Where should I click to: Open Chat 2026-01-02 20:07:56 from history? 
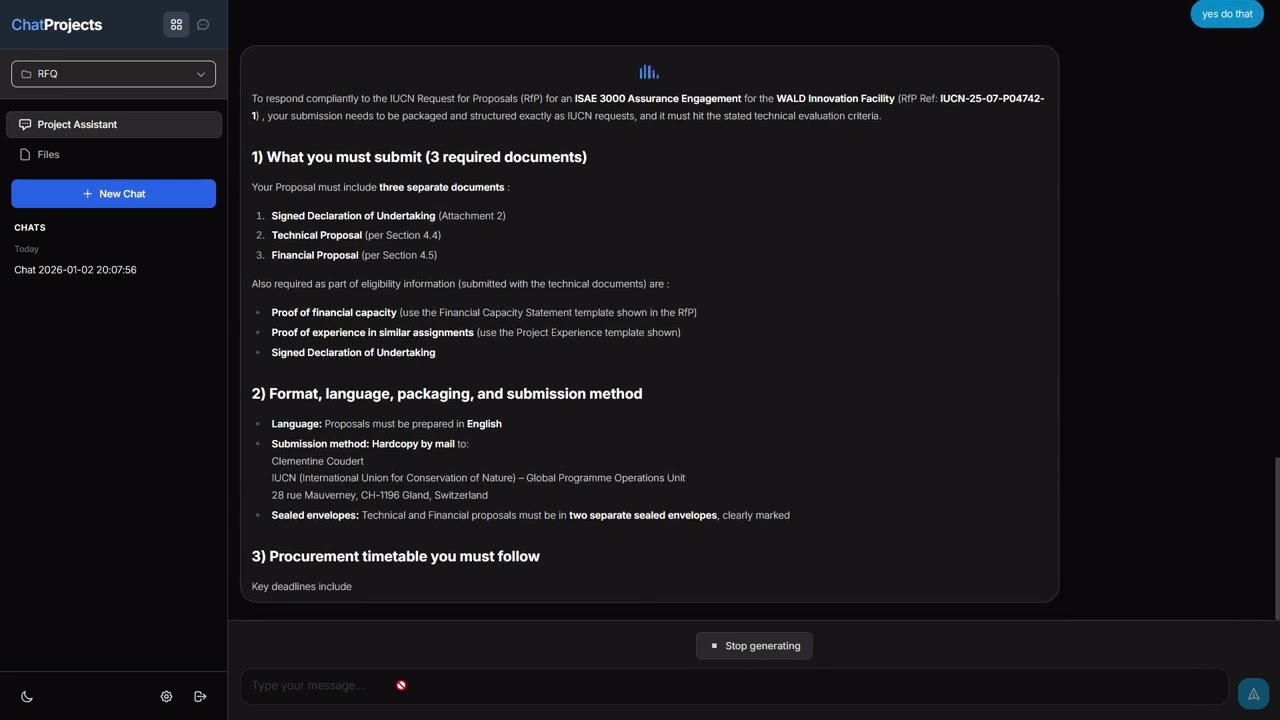[76, 270]
